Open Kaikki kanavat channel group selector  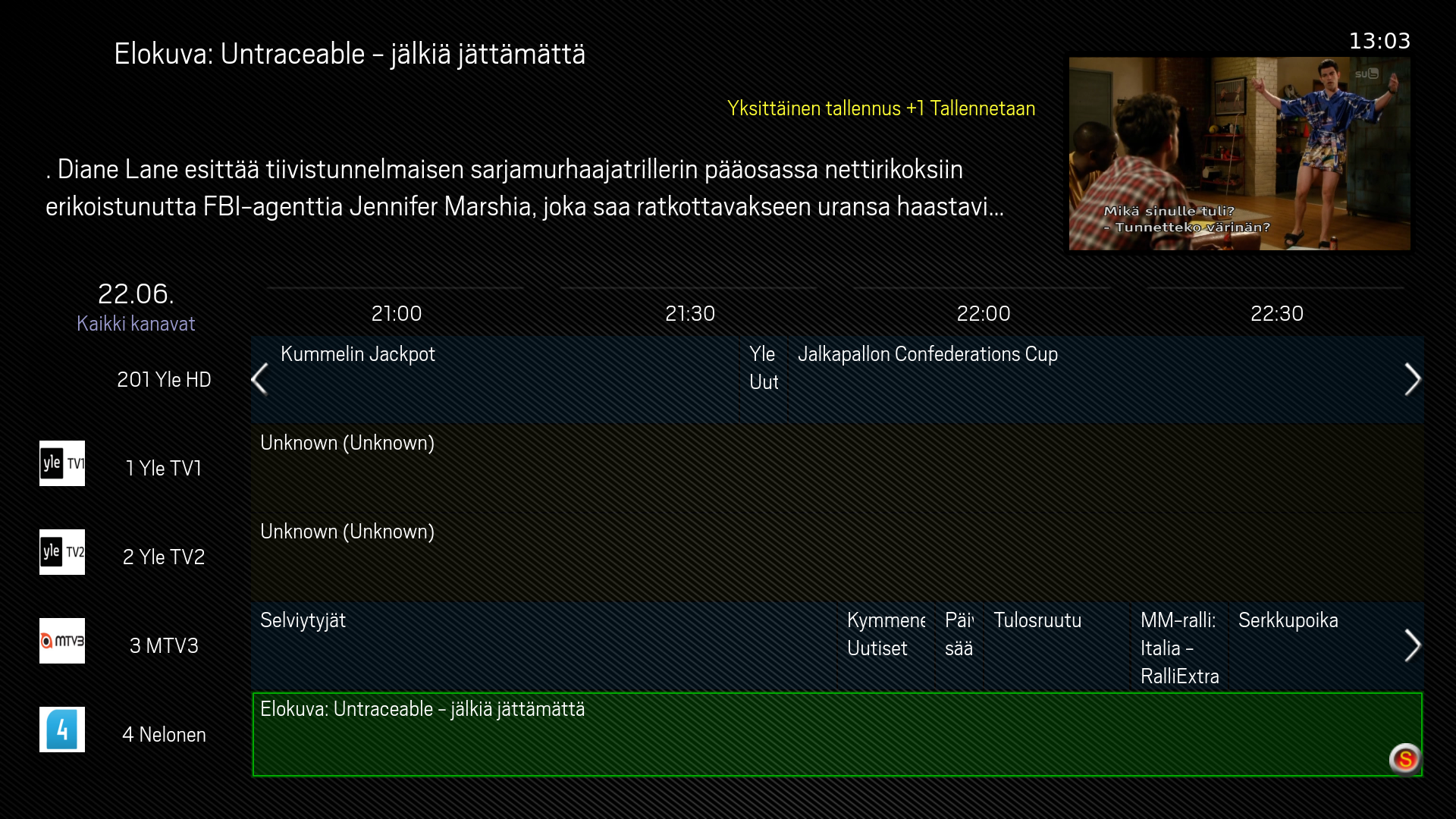136,324
